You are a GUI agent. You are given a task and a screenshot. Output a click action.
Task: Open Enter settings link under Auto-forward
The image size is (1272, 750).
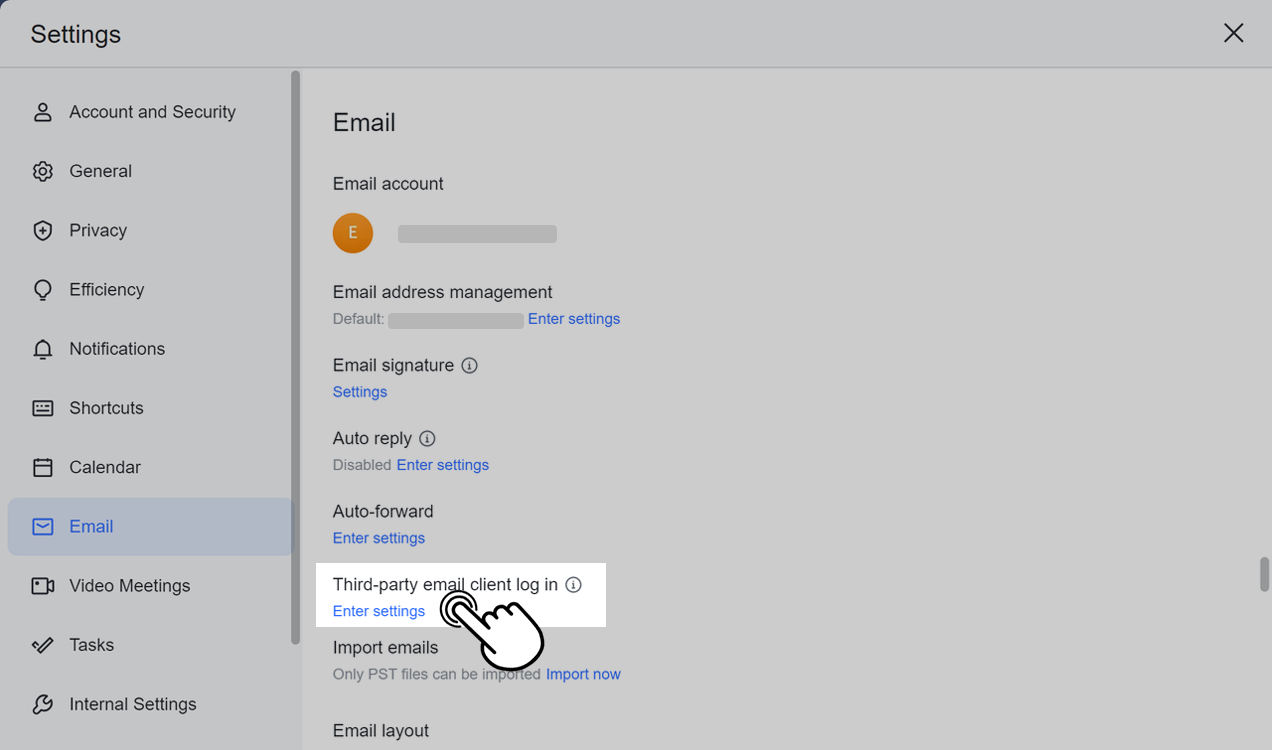coord(378,538)
